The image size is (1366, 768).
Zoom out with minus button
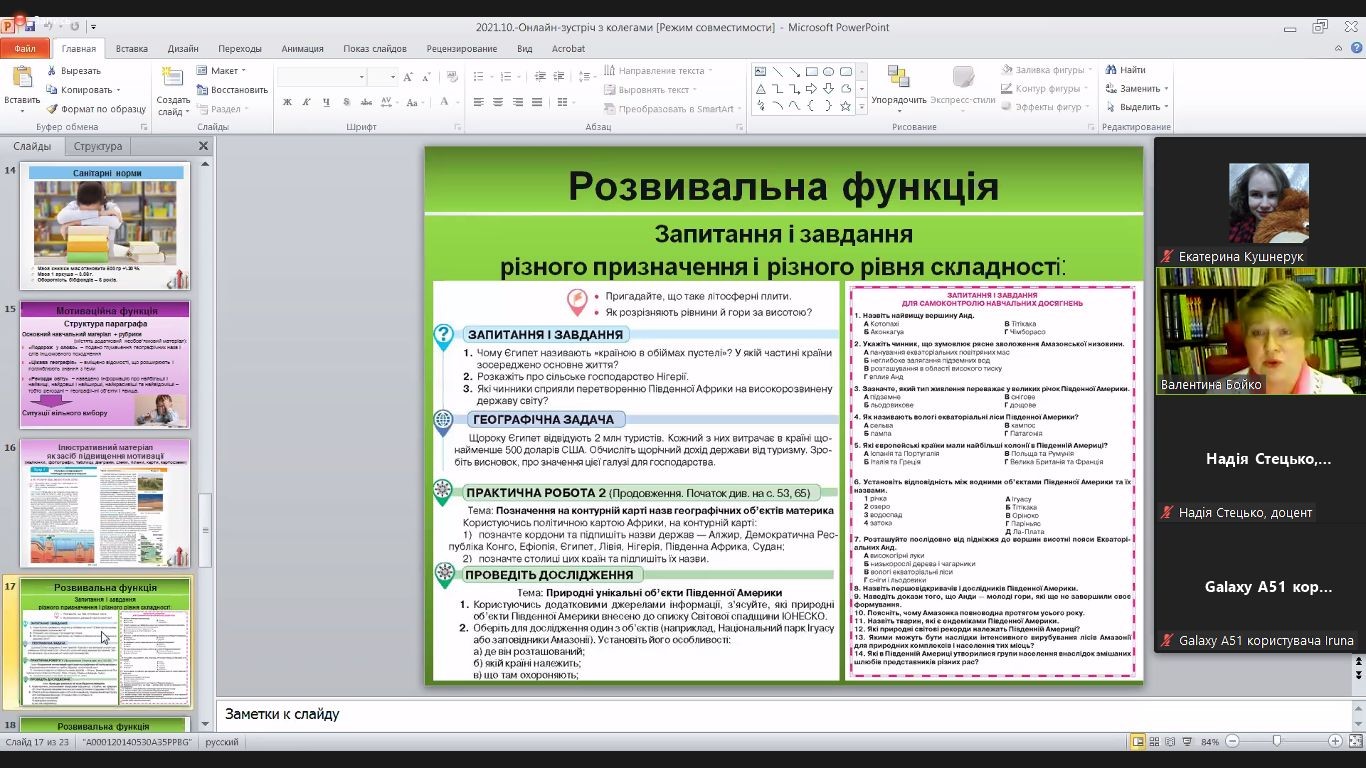click(1232, 741)
